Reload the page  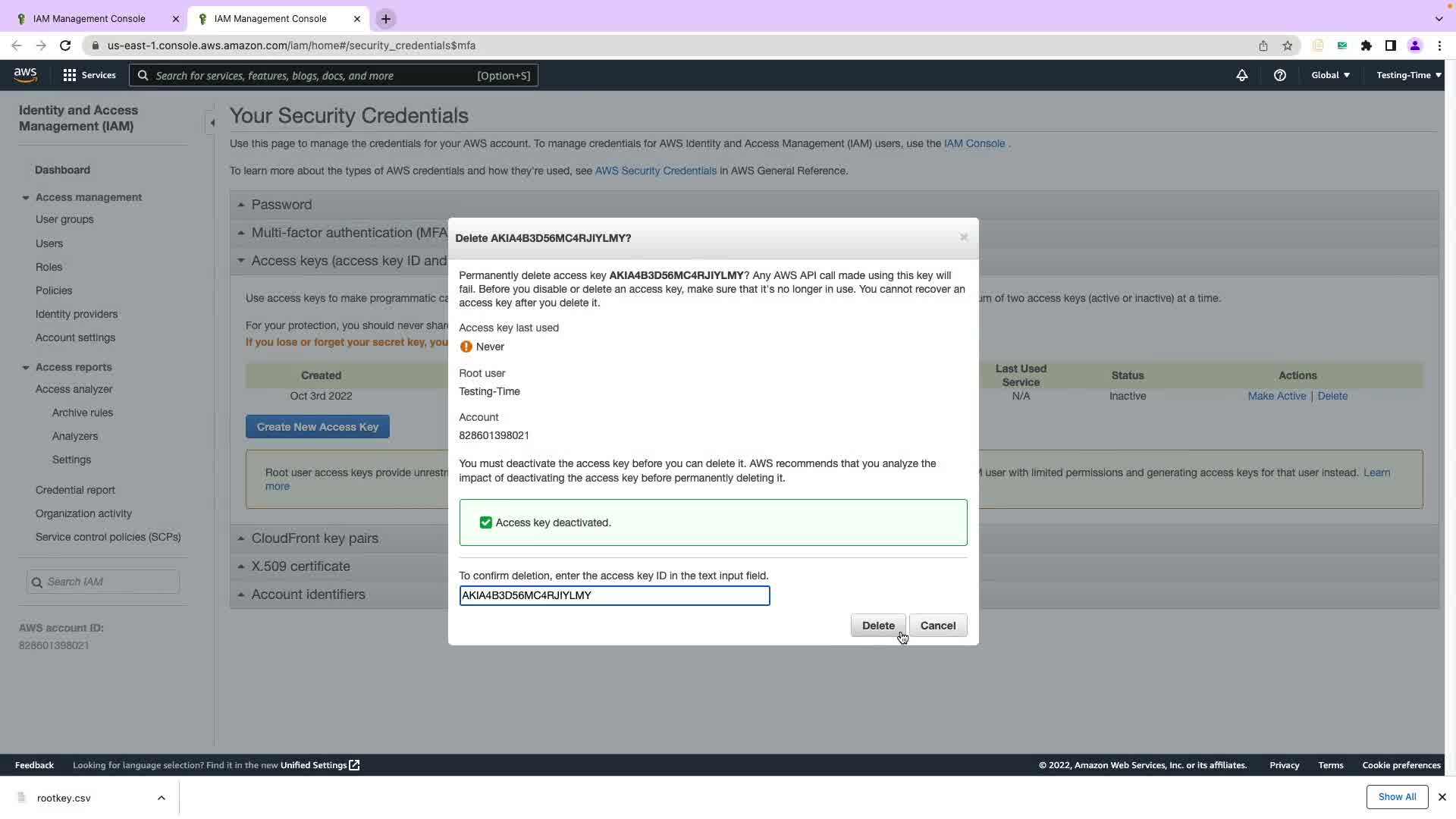[x=65, y=45]
